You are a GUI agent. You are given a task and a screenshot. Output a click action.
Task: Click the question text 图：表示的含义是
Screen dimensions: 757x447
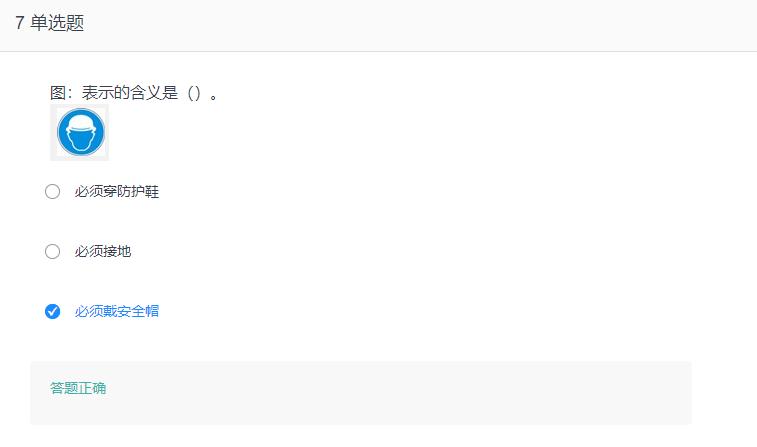pos(114,93)
